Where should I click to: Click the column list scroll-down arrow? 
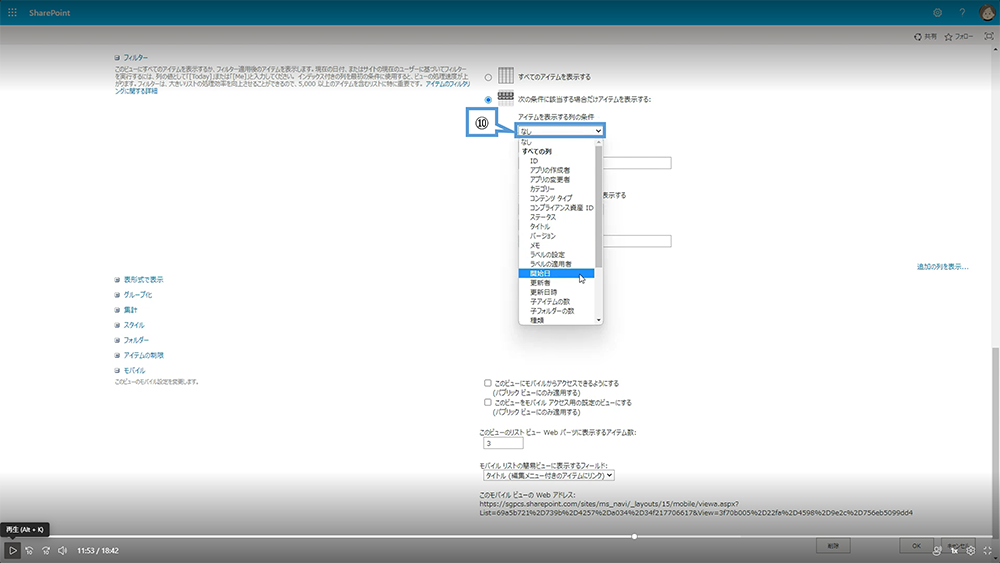tap(598, 320)
